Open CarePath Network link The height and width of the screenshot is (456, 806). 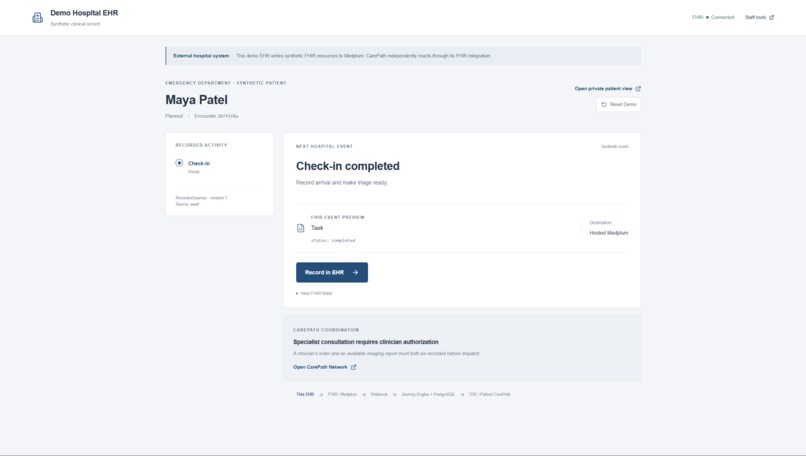tap(324, 367)
